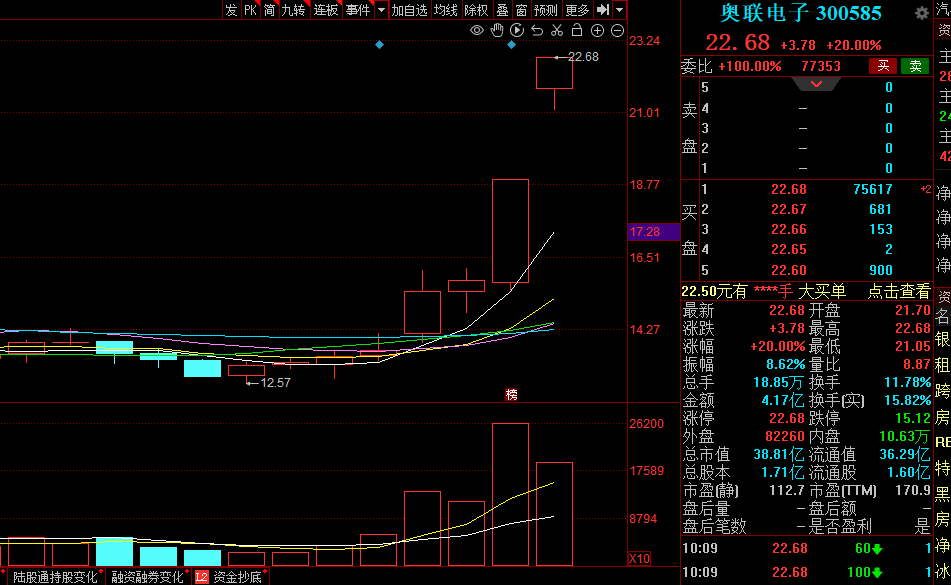
Task: Click the red L2 badge
Action: pos(201,577)
